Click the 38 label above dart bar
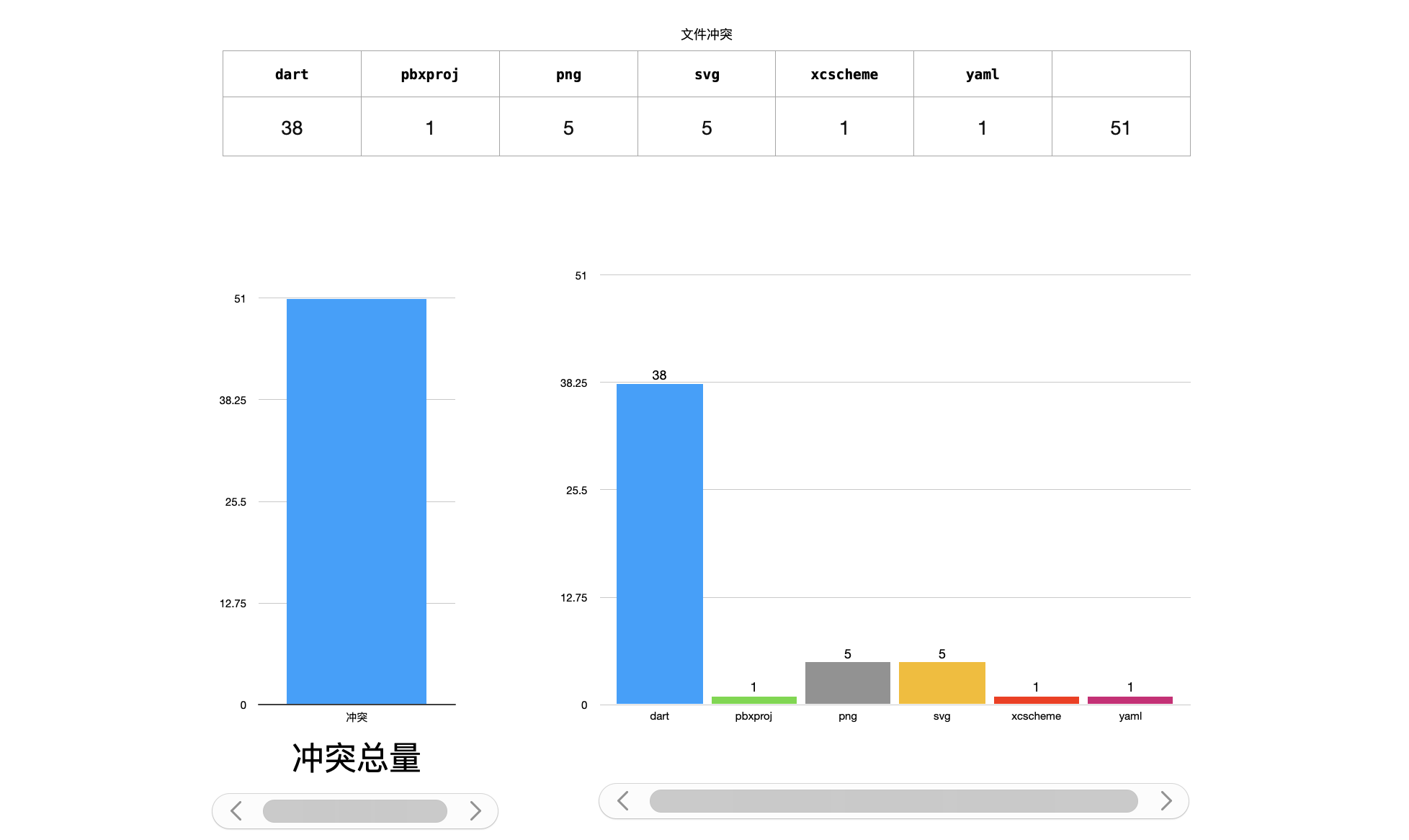The height and width of the screenshot is (840, 1409). 659,375
